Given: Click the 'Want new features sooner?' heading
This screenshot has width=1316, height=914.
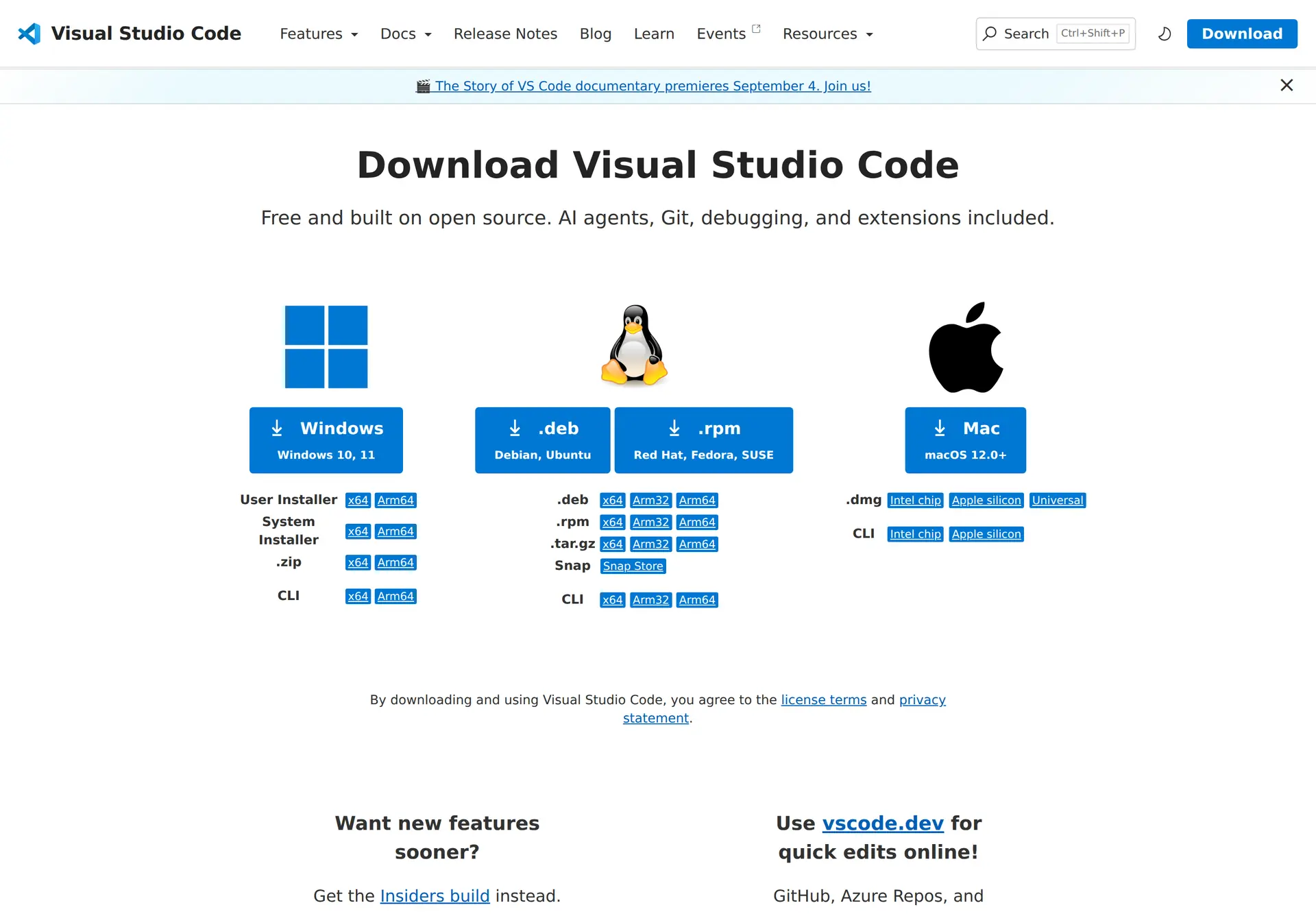Looking at the screenshot, I should [437, 837].
